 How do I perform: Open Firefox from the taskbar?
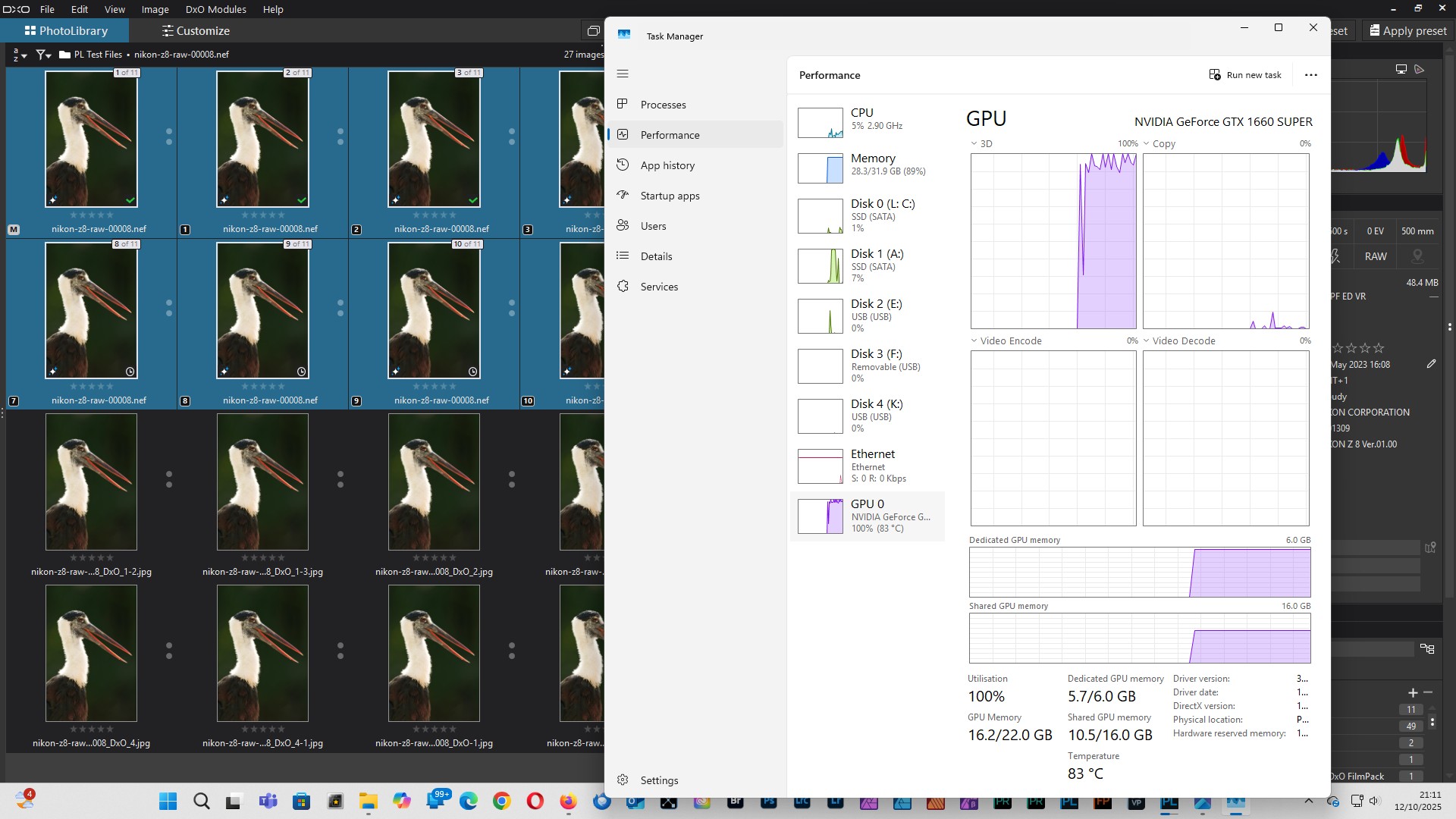(x=568, y=802)
